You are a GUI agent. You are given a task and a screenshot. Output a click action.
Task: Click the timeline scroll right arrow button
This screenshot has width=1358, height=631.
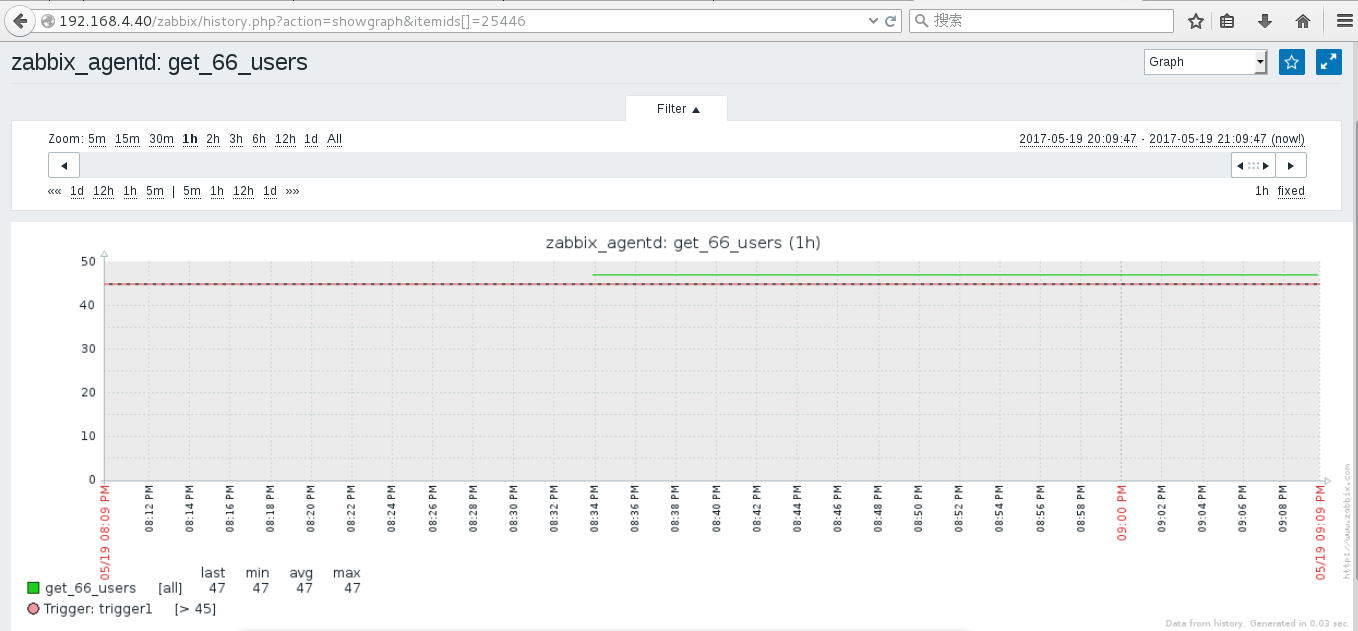pyautogui.click(x=1291, y=165)
